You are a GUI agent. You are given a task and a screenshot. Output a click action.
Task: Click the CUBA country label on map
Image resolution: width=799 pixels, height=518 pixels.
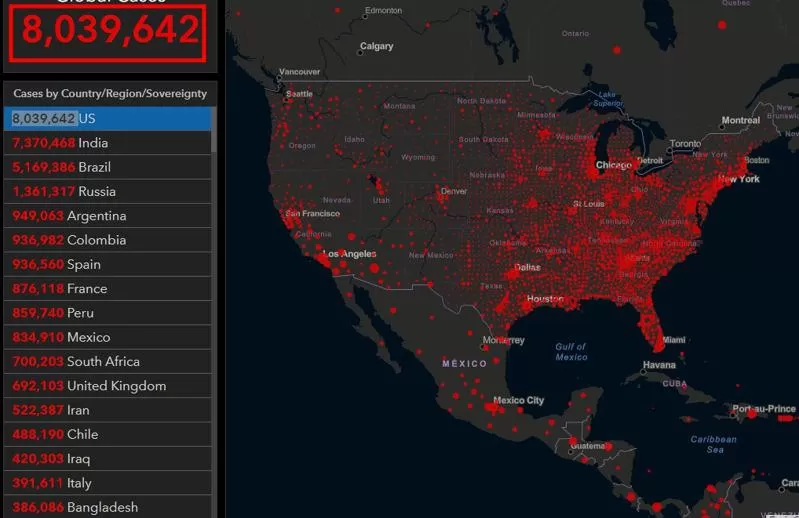[x=675, y=384]
